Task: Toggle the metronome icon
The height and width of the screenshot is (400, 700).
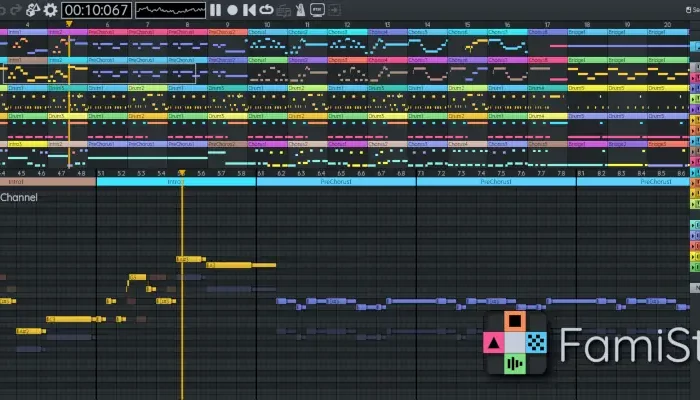Action: click(x=300, y=10)
